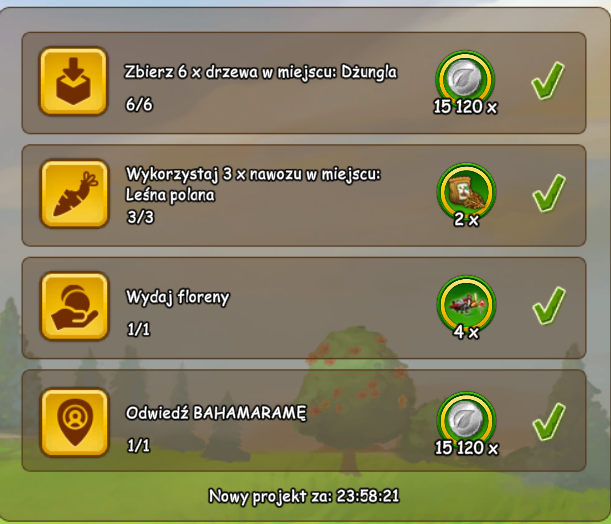Click the silver coin reward in first row

[465, 78]
